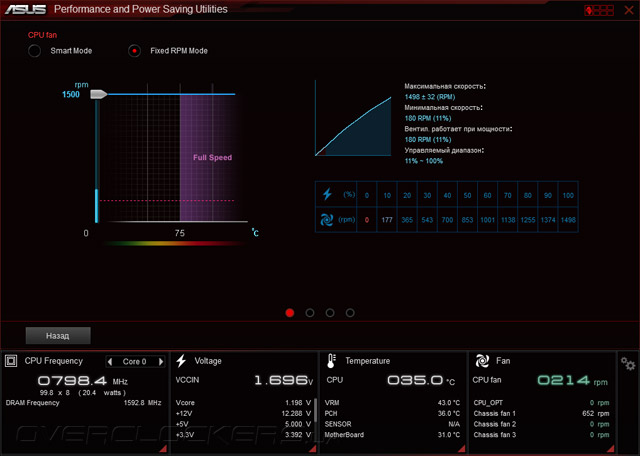Select previous core with left arrow
The image size is (640, 456).
point(110,362)
